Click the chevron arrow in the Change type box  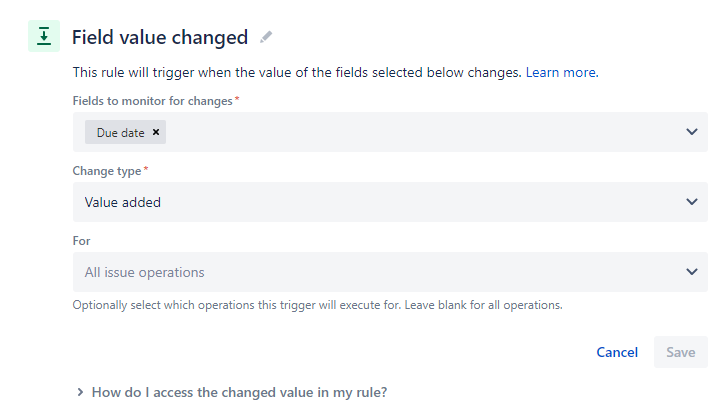pyautogui.click(x=692, y=202)
